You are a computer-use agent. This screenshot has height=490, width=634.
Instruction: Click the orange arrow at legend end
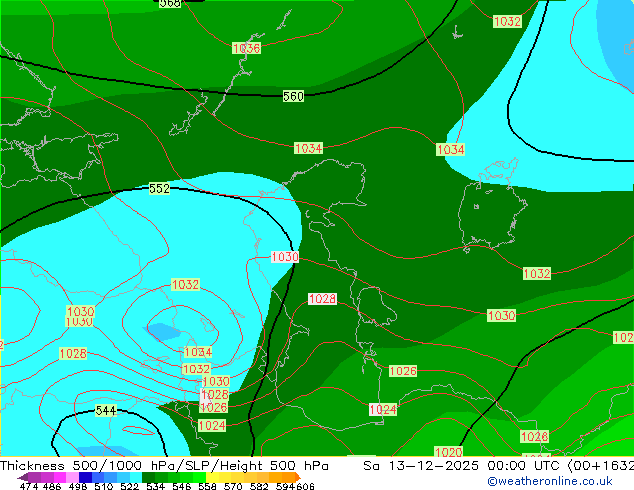point(298,477)
